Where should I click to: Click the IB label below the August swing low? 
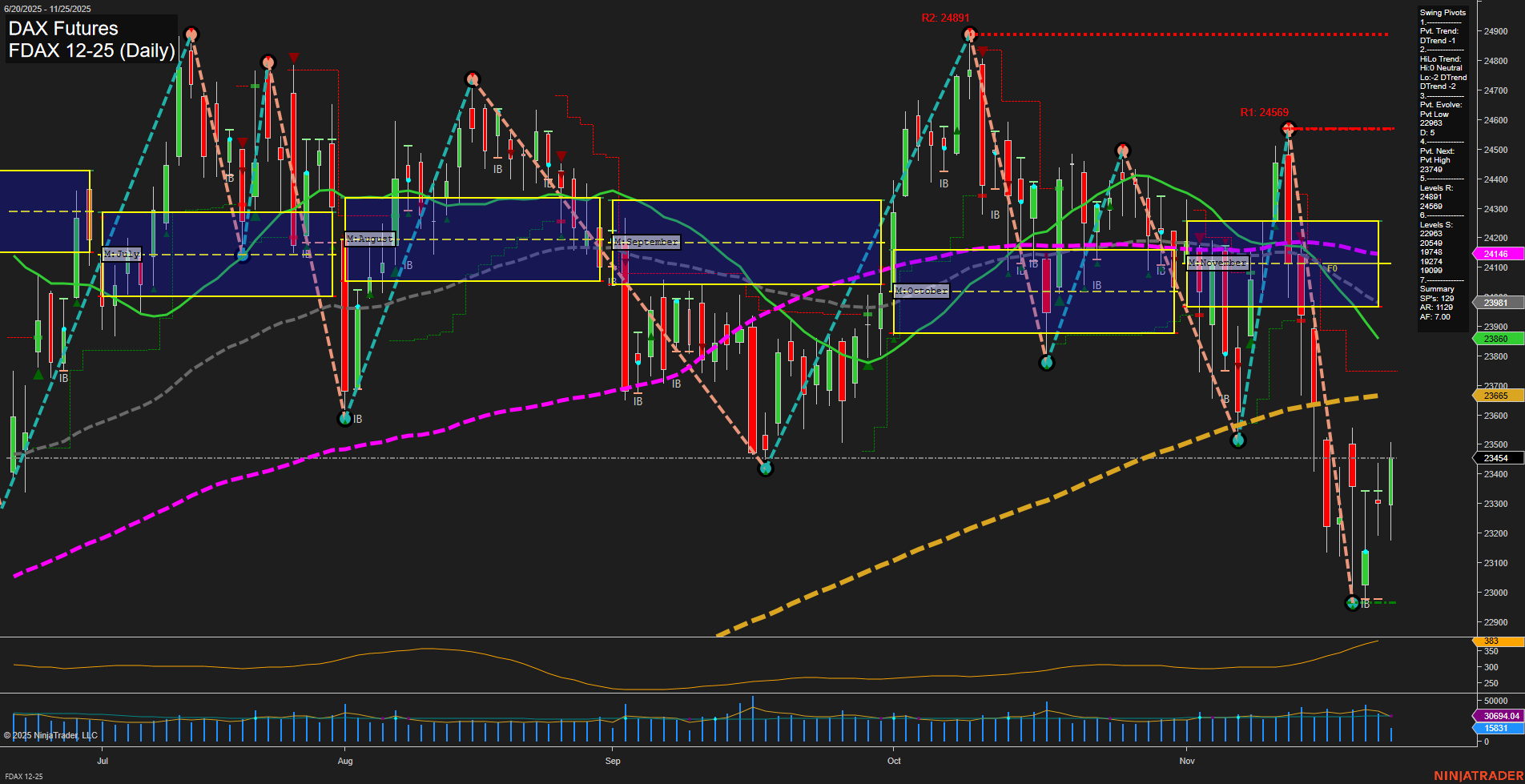click(357, 418)
